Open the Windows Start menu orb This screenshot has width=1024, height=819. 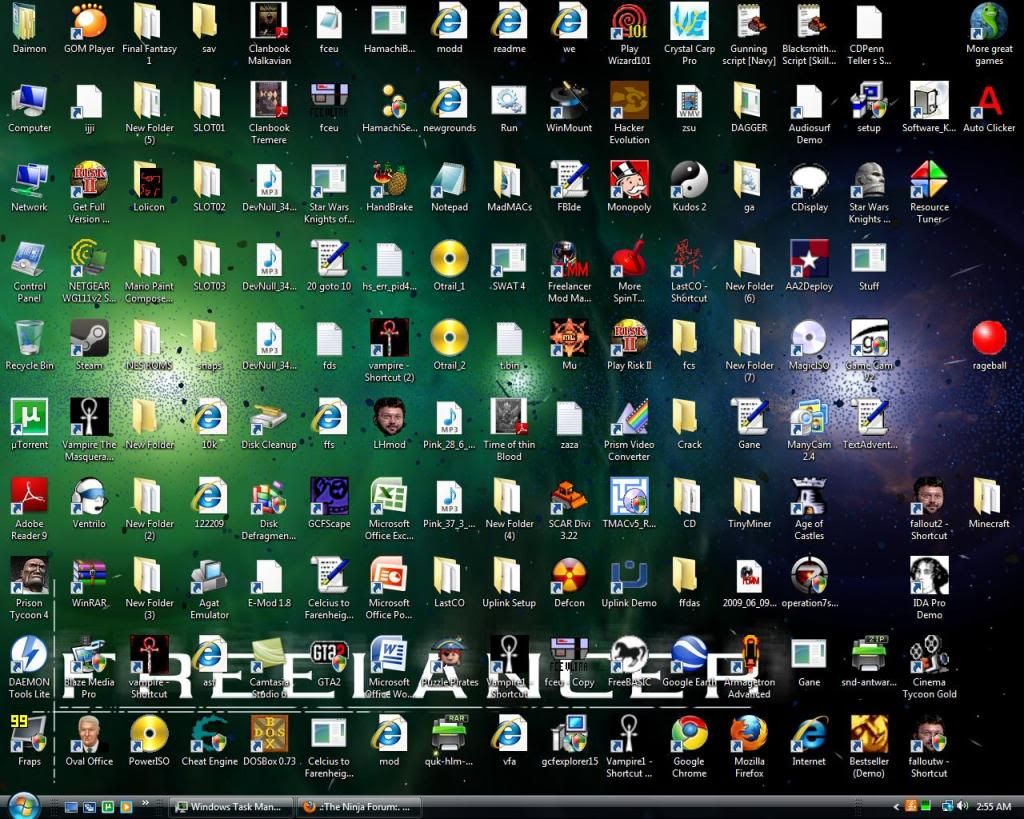[x=24, y=806]
